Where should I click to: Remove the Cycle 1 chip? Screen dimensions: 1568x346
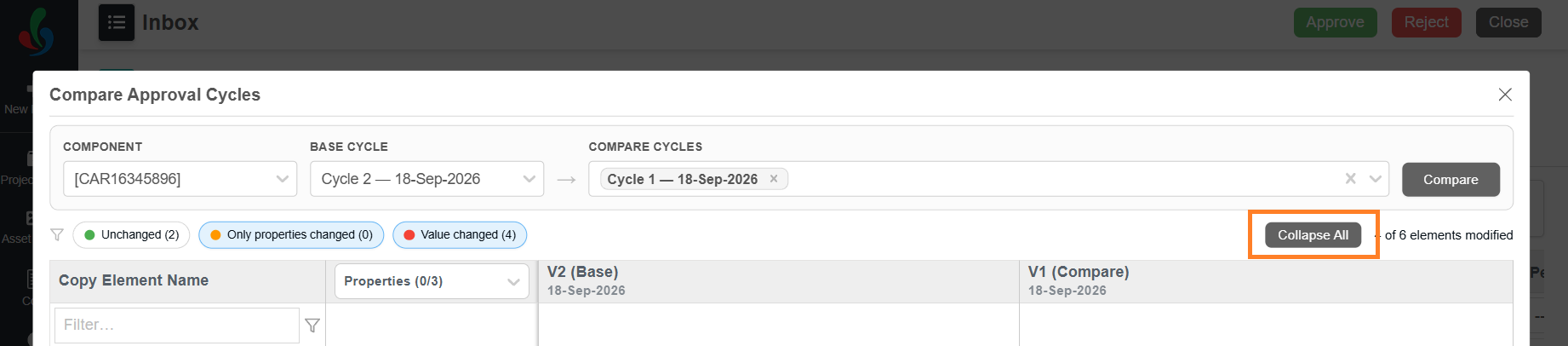click(x=774, y=179)
